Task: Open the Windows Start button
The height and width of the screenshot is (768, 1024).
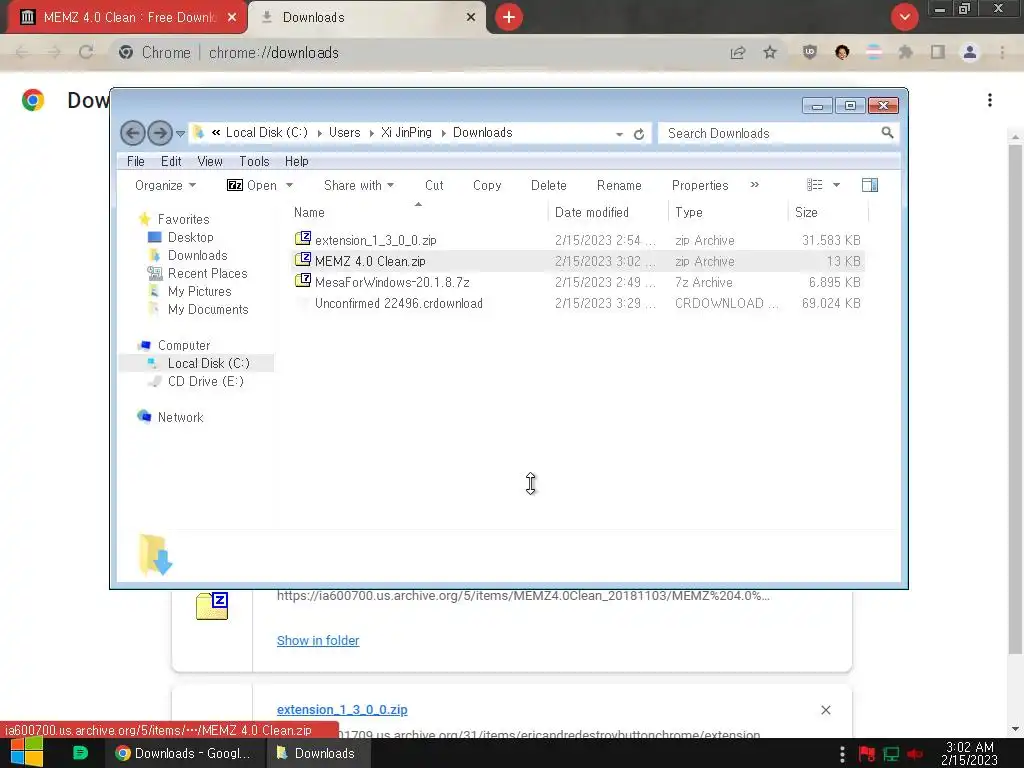Action: tap(27, 753)
